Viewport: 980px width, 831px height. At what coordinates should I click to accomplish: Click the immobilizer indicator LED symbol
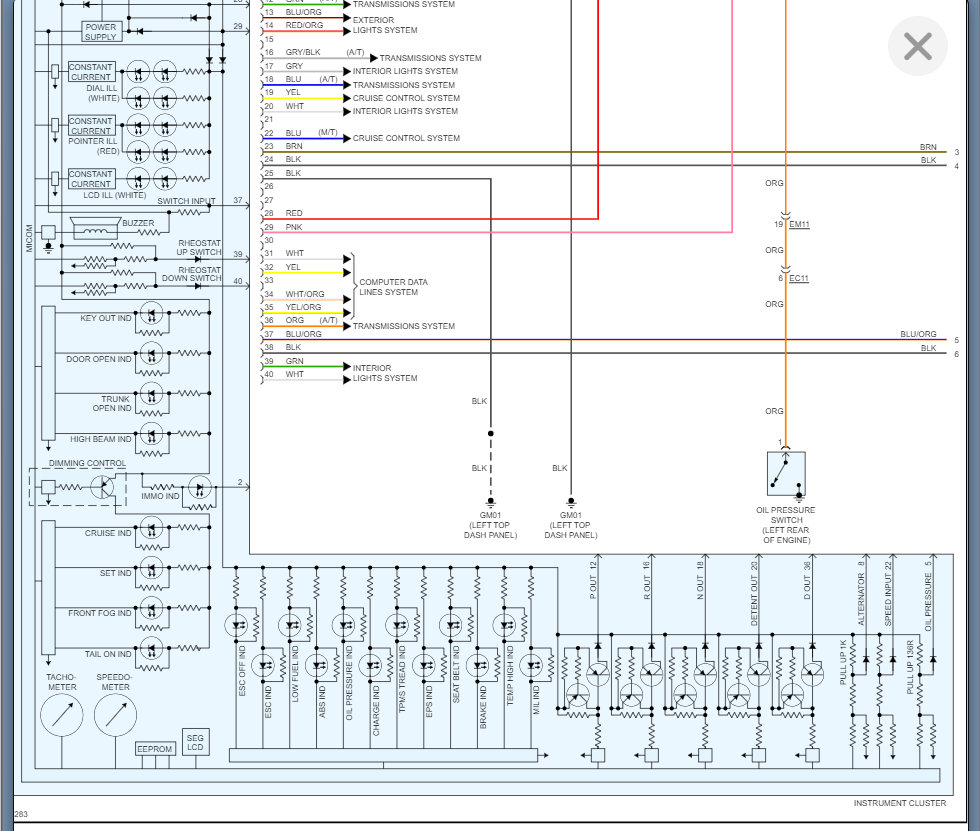pyautogui.click(x=200, y=488)
